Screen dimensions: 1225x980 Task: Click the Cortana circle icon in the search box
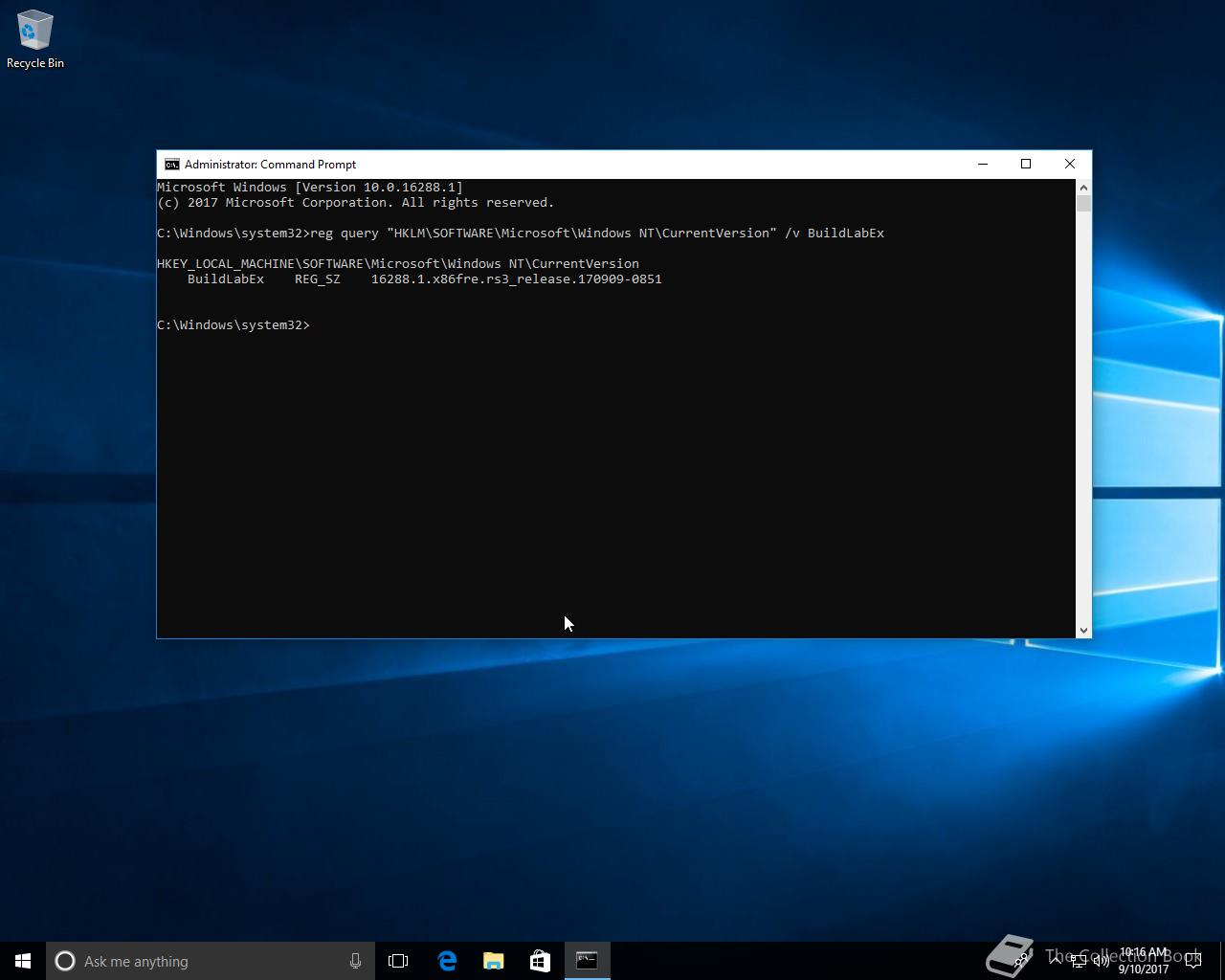click(x=65, y=961)
